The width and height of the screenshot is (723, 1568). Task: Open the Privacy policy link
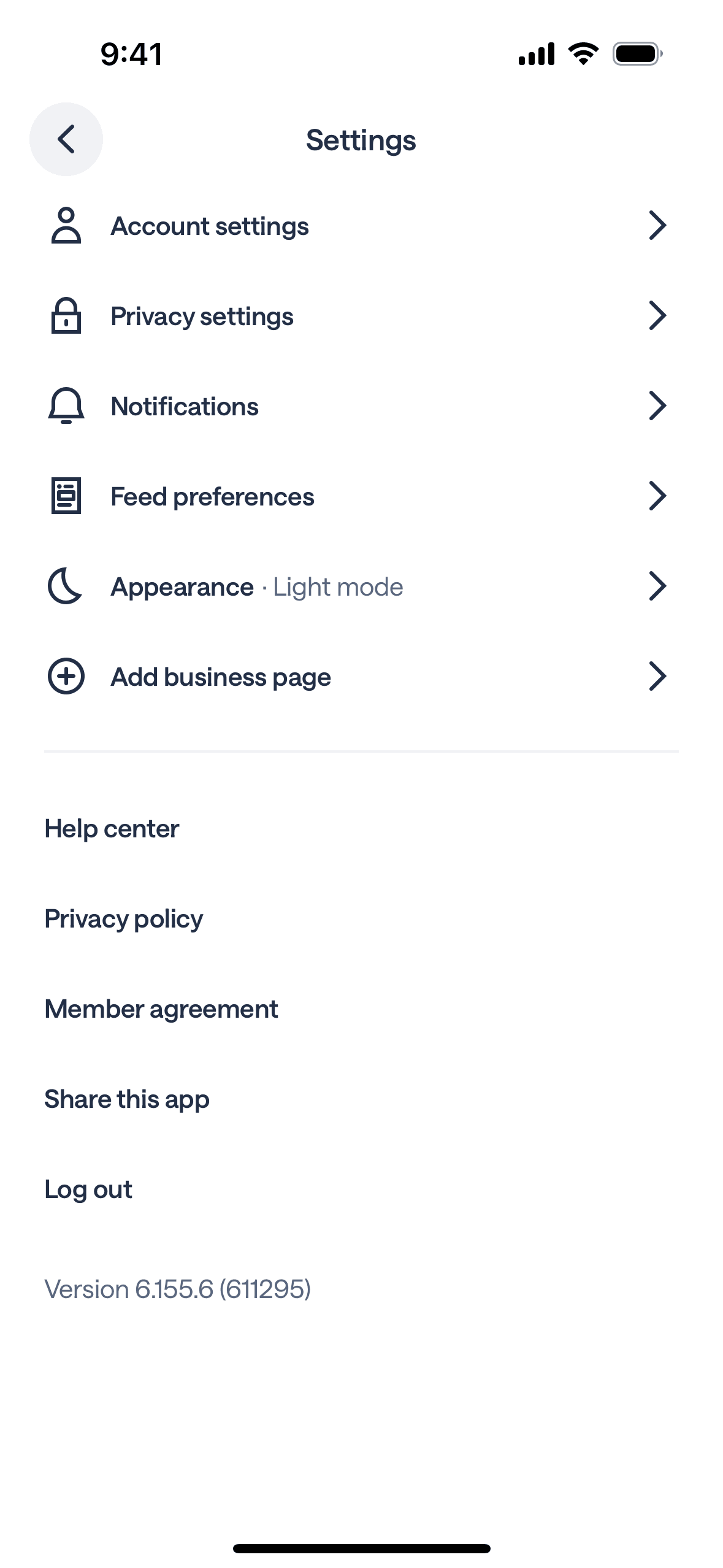[124, 919]
